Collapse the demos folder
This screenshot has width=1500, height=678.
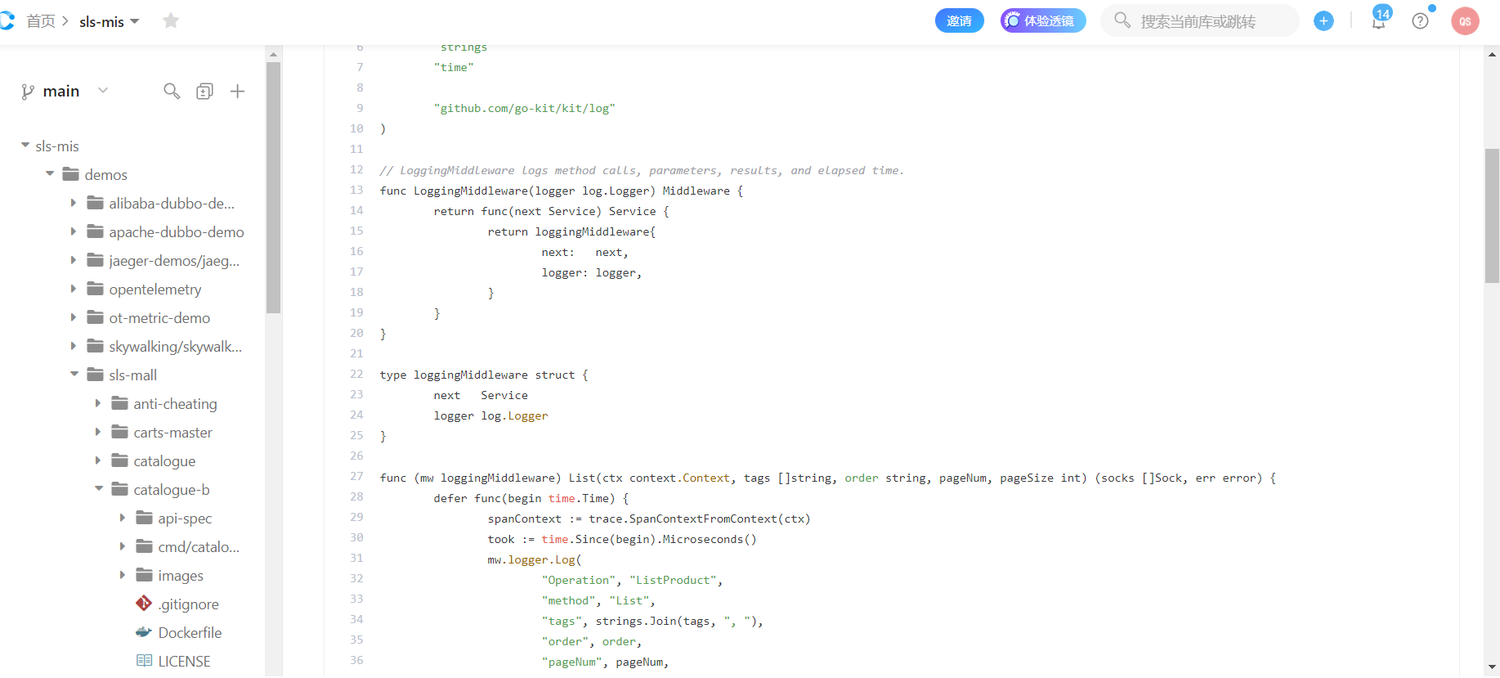point(49,174)
